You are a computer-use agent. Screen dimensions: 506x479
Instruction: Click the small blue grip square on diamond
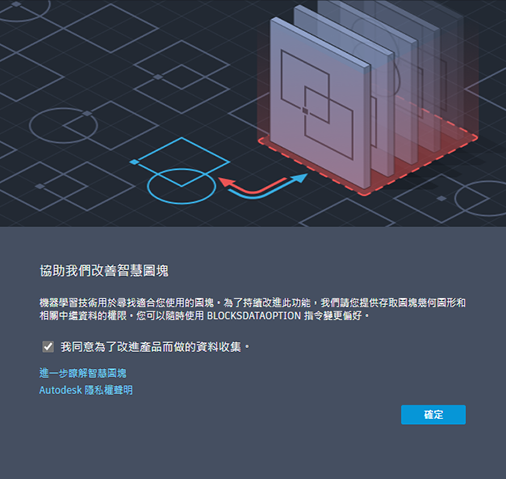pyautogui.click(x=134, y=162)
